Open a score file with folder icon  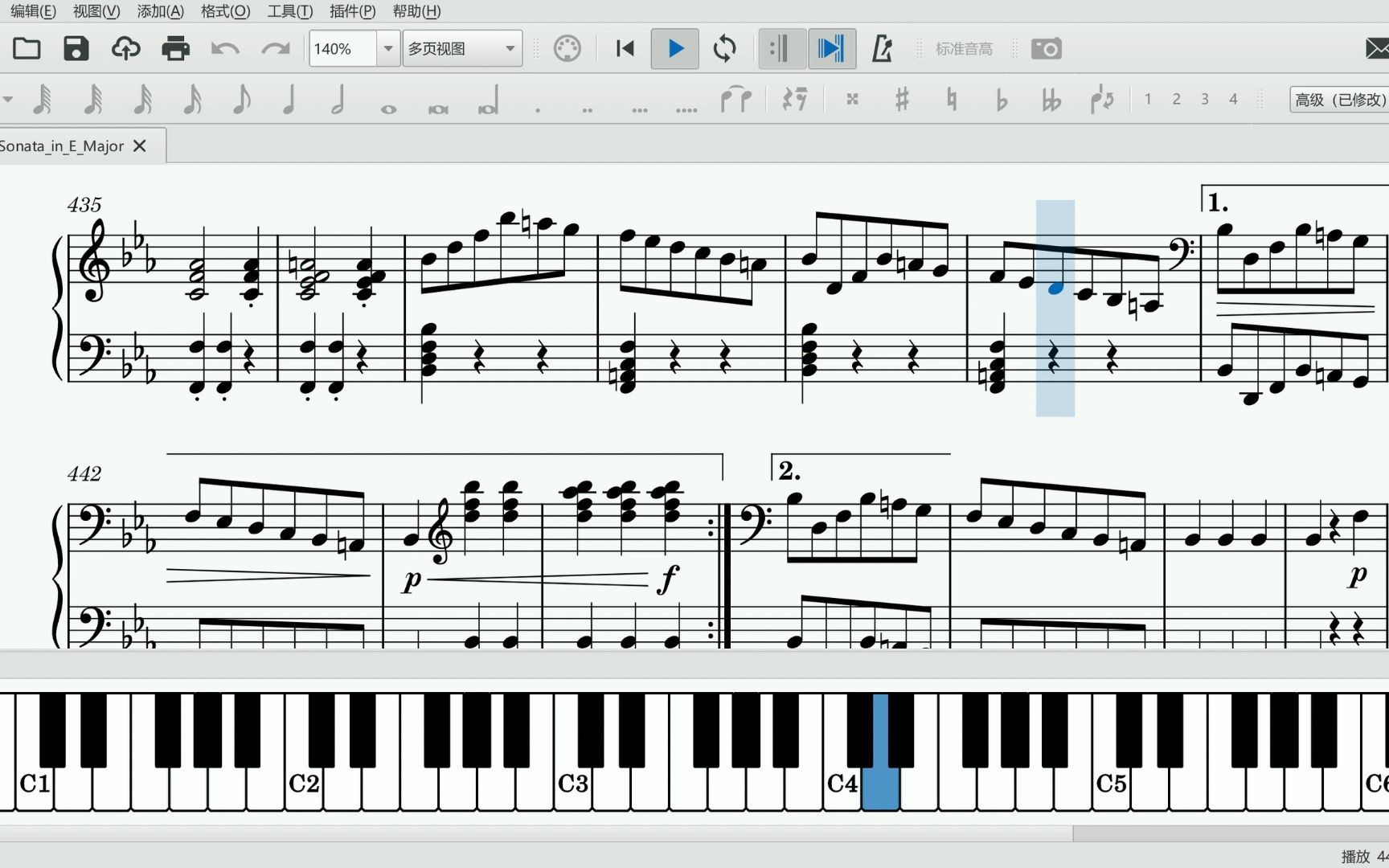pyautogui.click(x=27, y=49)
